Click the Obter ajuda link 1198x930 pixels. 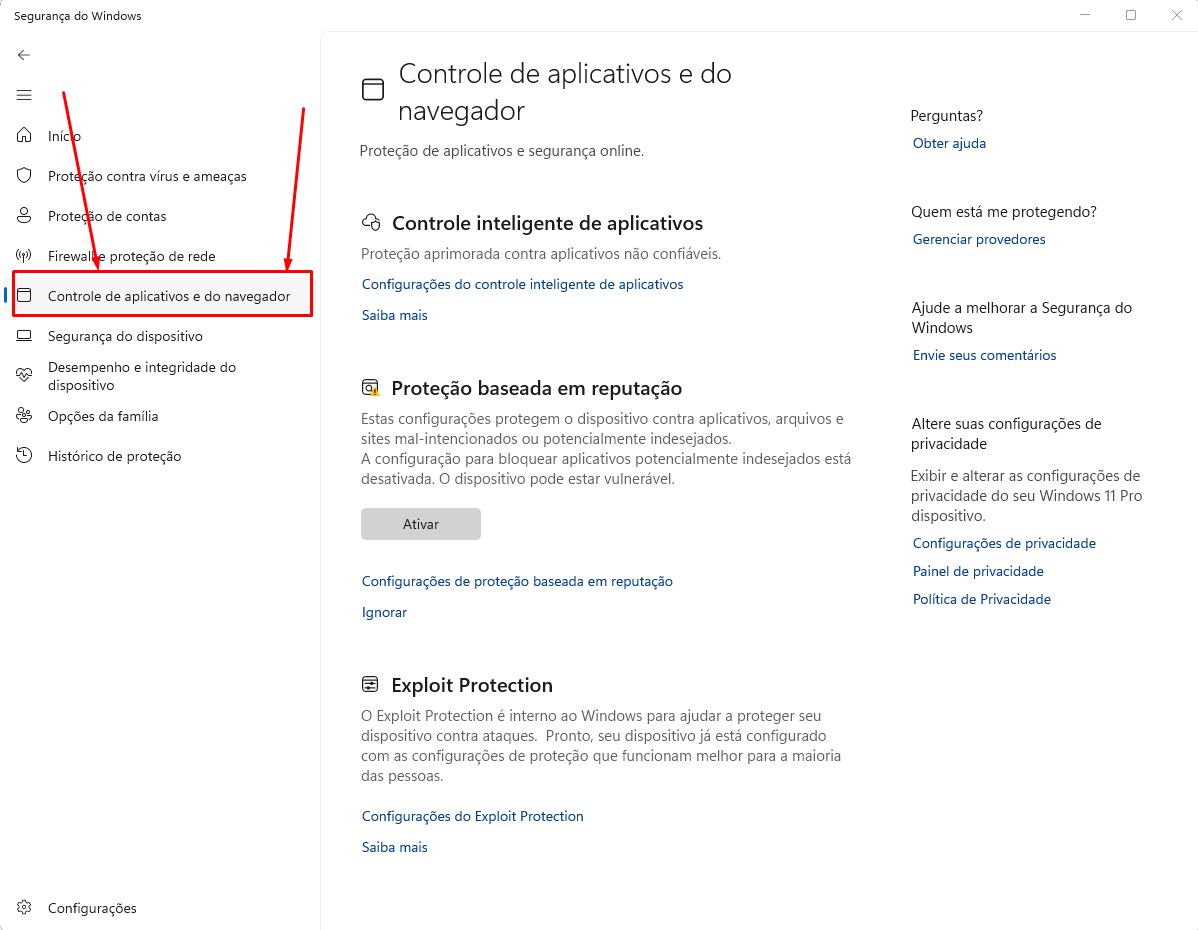(x=949, y=143)
